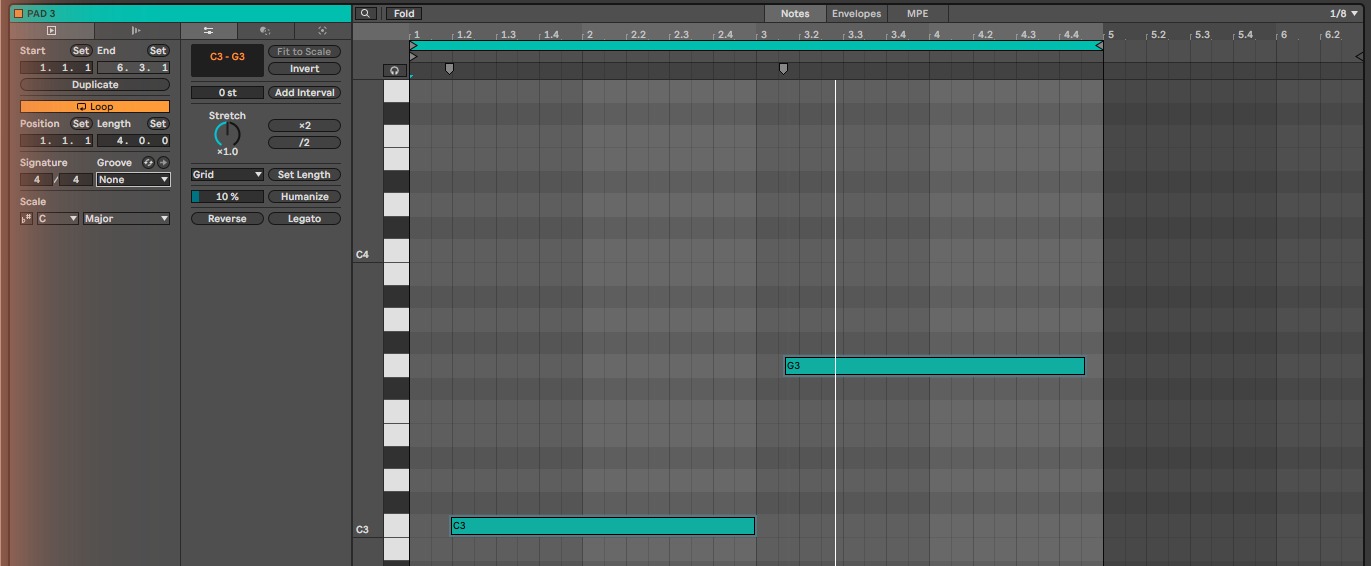The width and height of the screenshot is (1371, 566).
Task: Click the 10 % humanize amount slider
Action: [x=227, y=196]
